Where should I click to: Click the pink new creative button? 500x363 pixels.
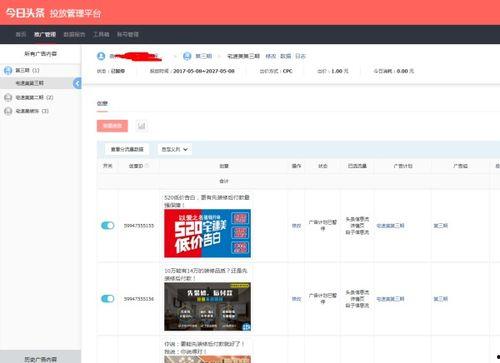pyautogui.click(x=112, y=126)
